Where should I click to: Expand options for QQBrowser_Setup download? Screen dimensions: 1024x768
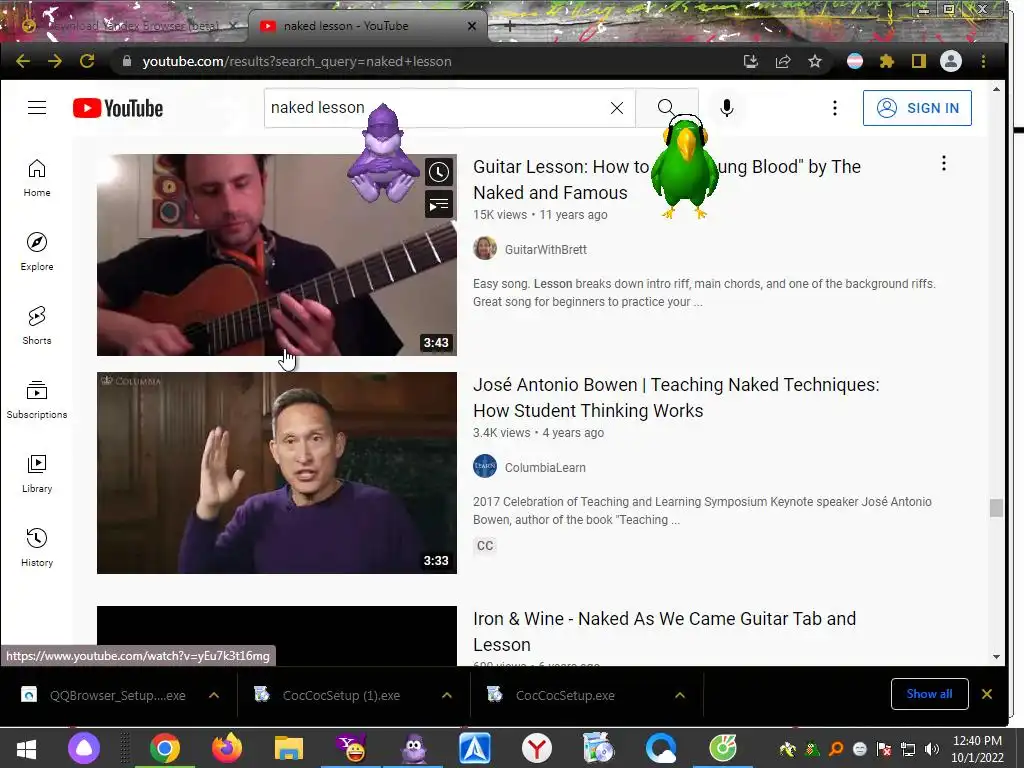(x=214, y=696)
